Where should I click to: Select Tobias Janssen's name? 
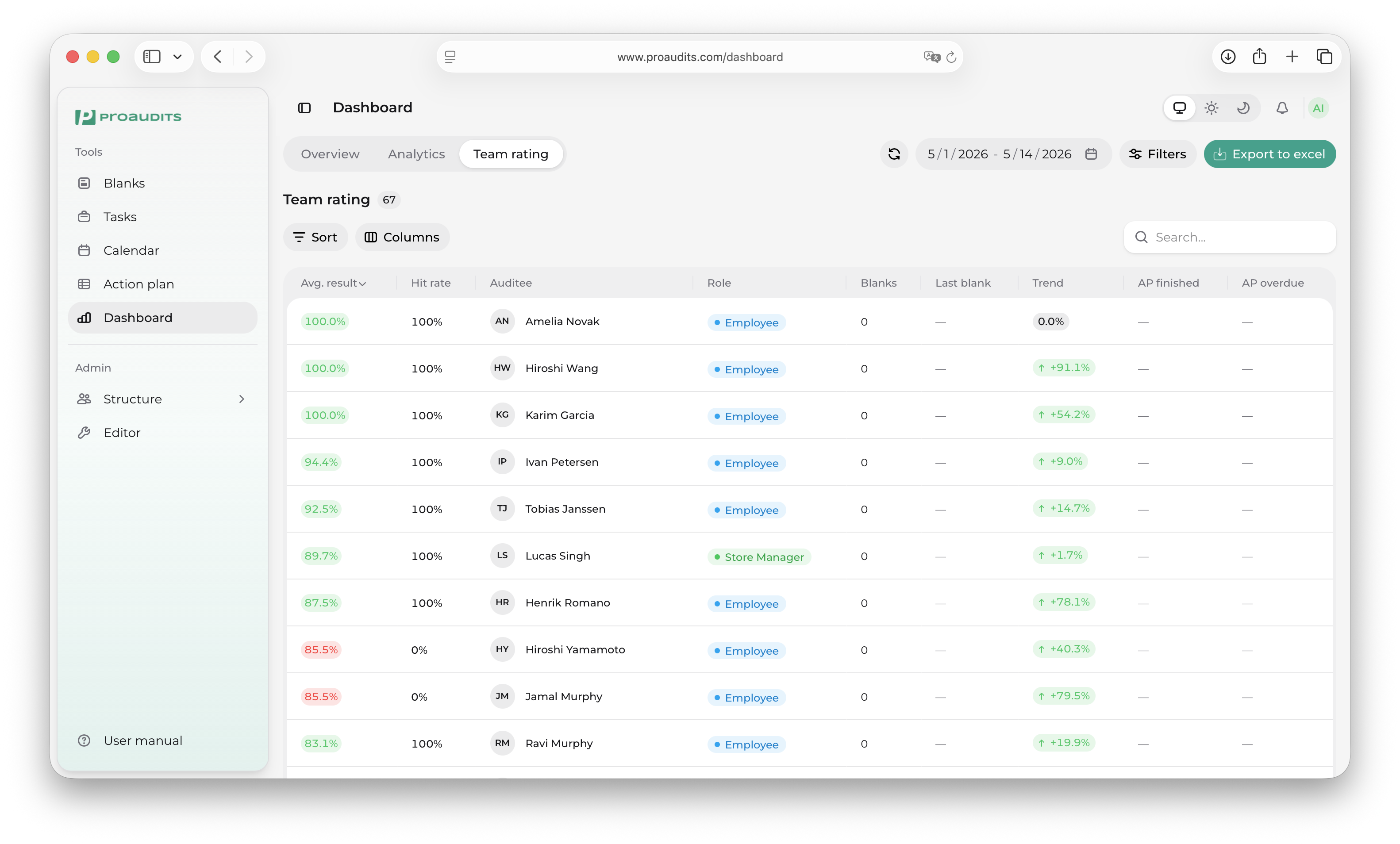(x=565, y=509)
